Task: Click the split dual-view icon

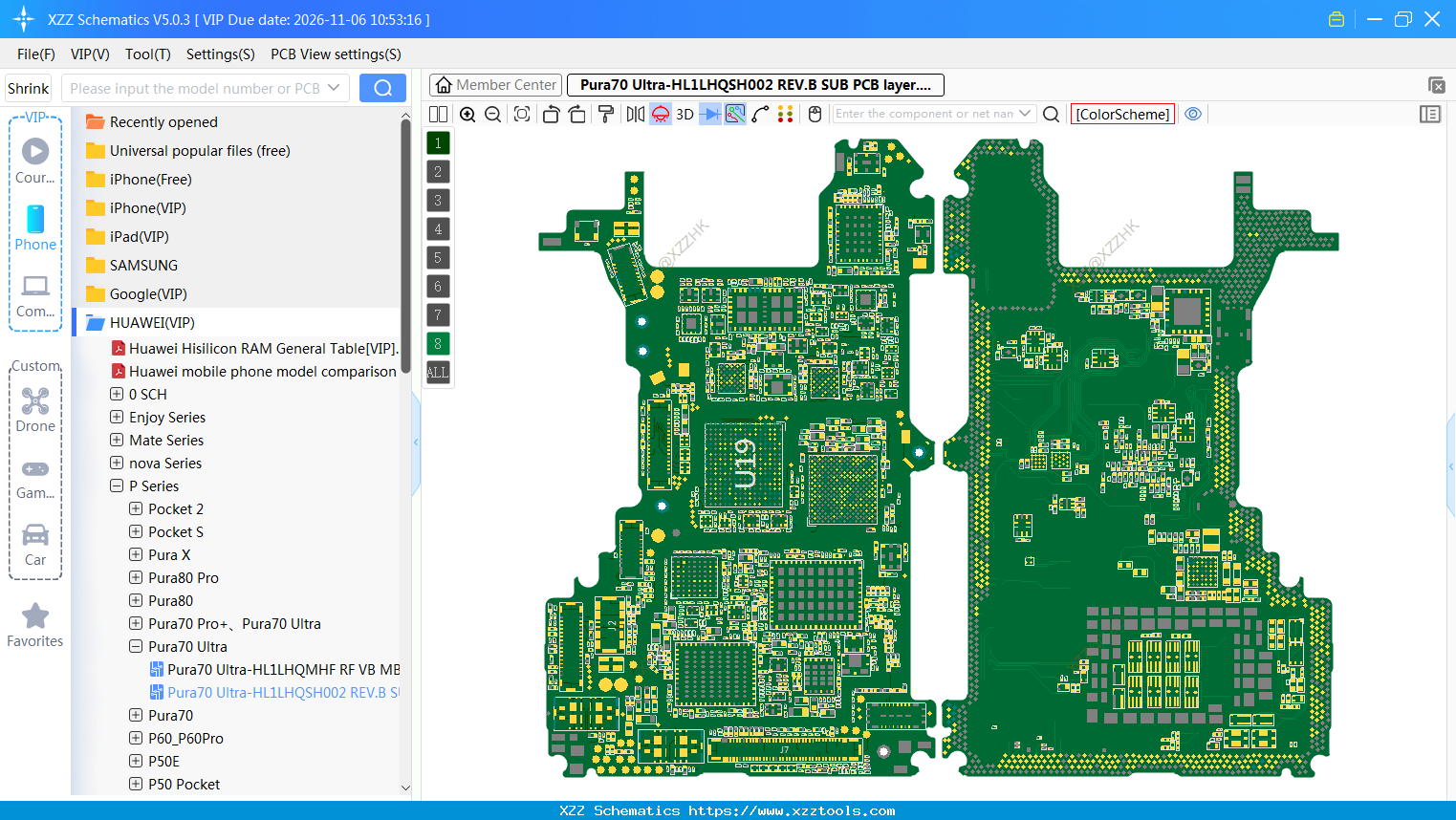Action: [438, 114]
